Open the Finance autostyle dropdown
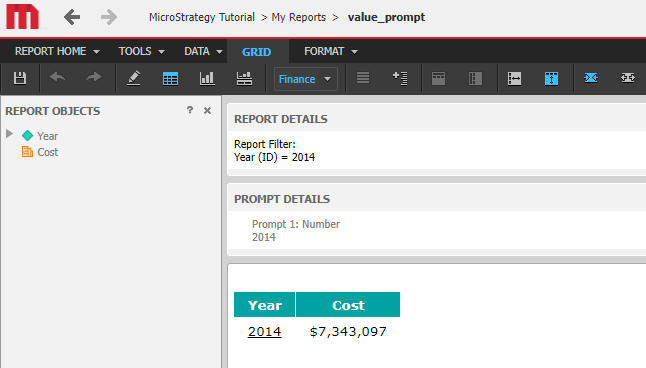 point(306,79)
